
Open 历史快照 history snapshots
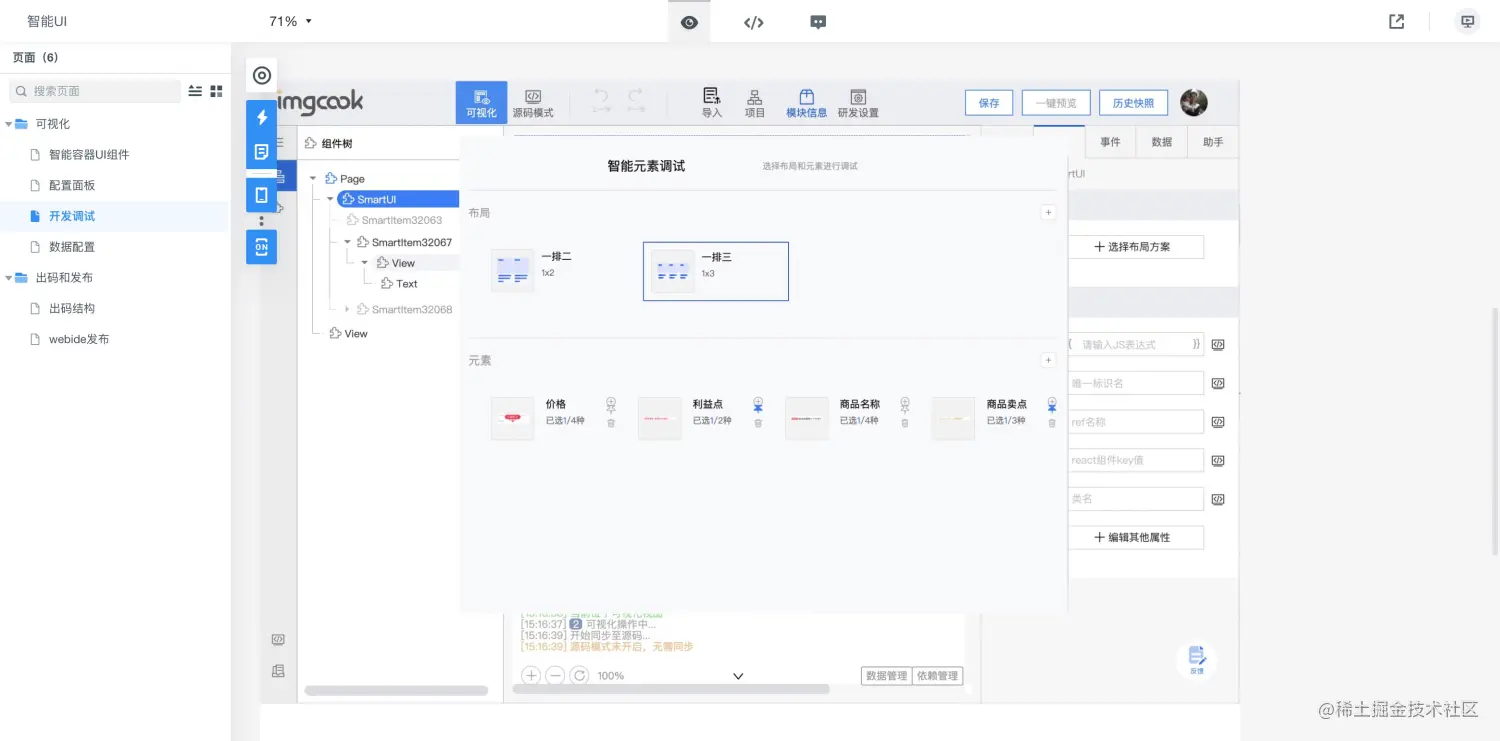point(1133,102)
